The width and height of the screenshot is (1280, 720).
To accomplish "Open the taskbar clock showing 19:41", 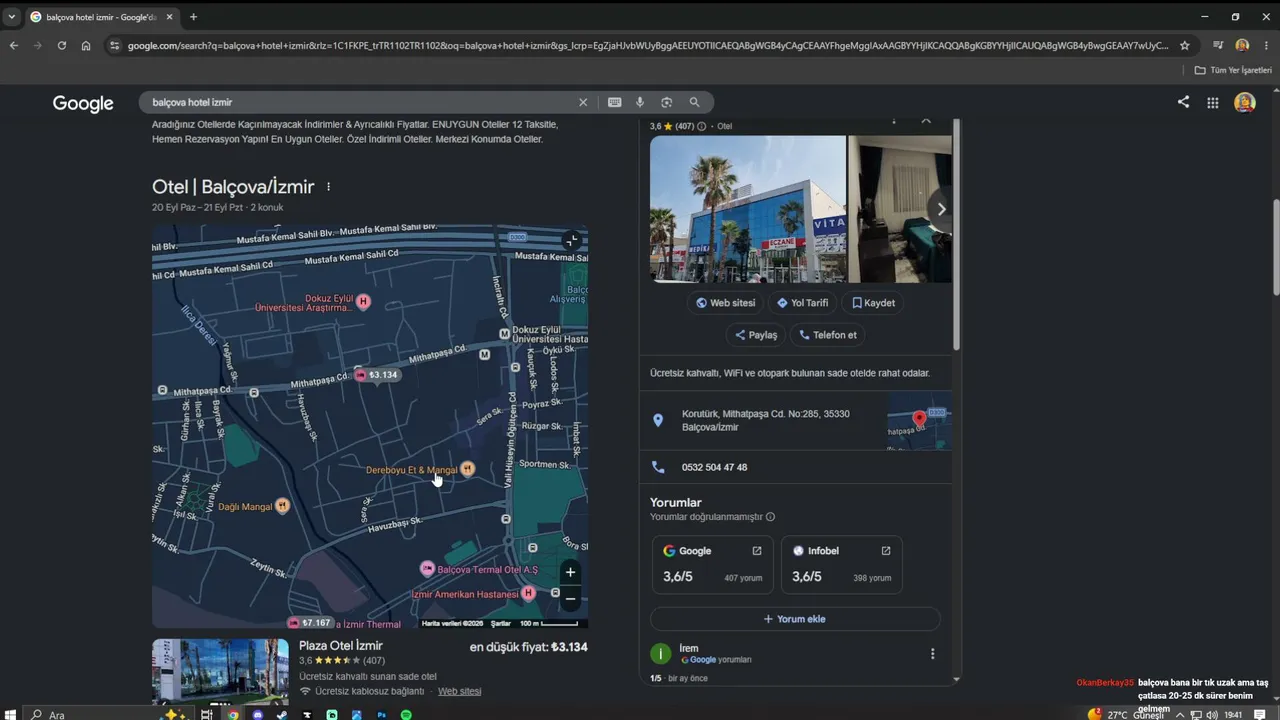I will click(1233, 714).
